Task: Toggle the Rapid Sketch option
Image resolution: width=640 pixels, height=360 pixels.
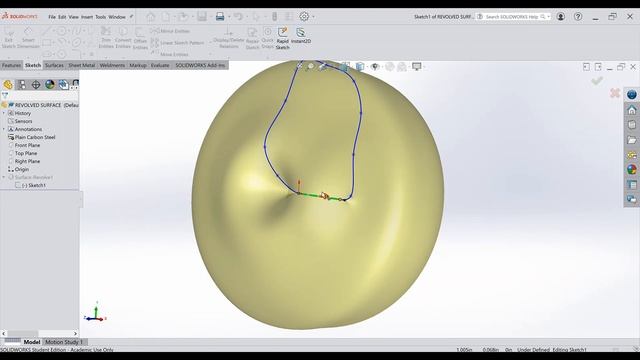Action: tap(282, 38)
